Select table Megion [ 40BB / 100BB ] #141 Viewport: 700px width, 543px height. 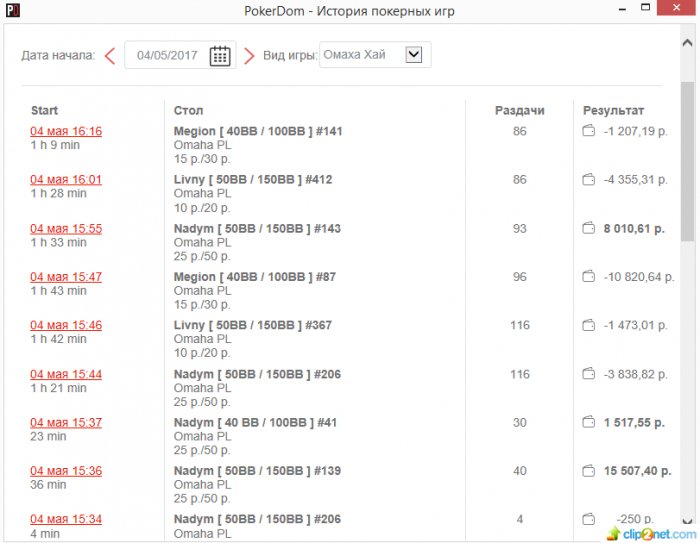258,131
